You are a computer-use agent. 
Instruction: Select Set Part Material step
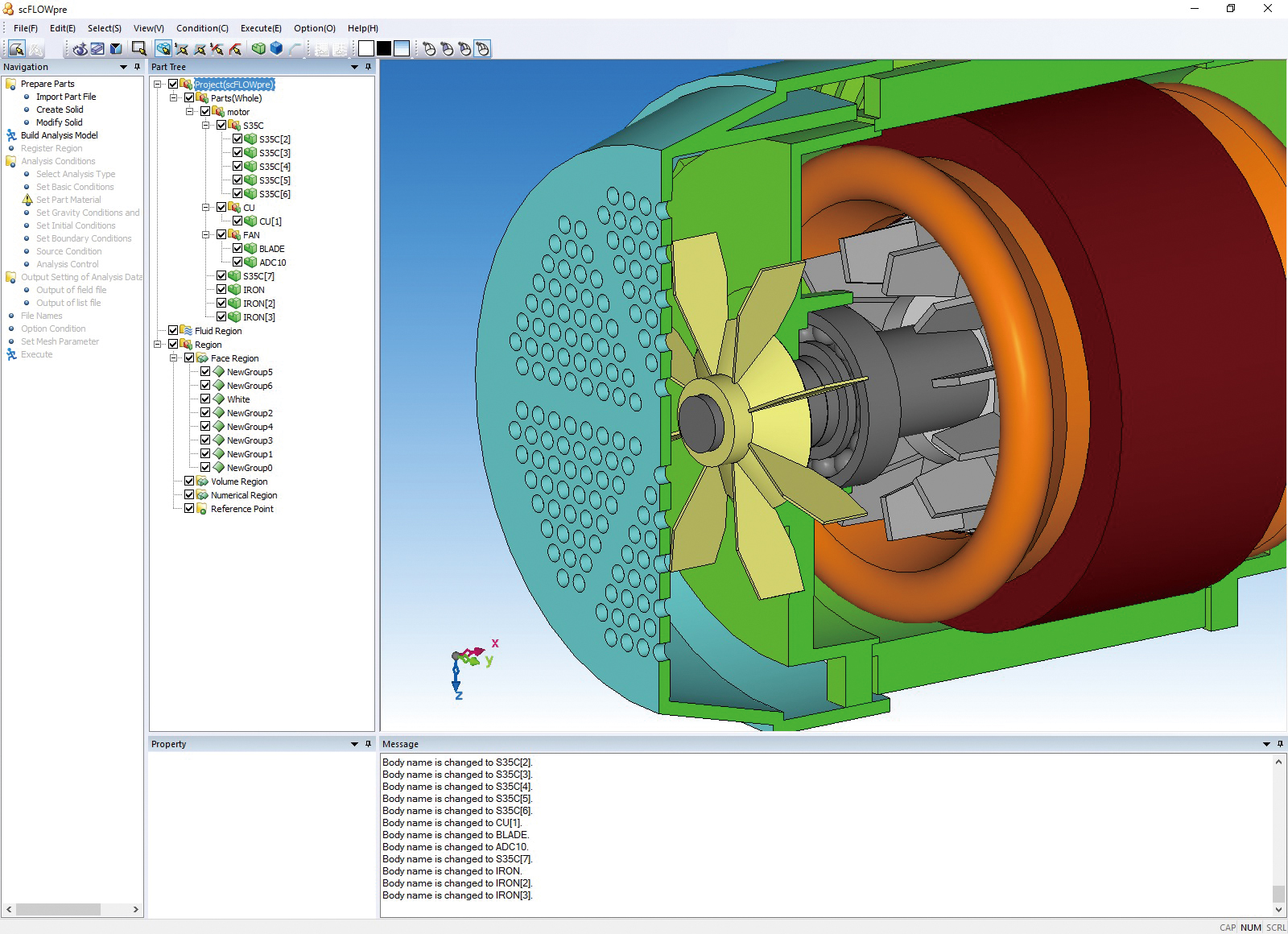pos(68,199)
